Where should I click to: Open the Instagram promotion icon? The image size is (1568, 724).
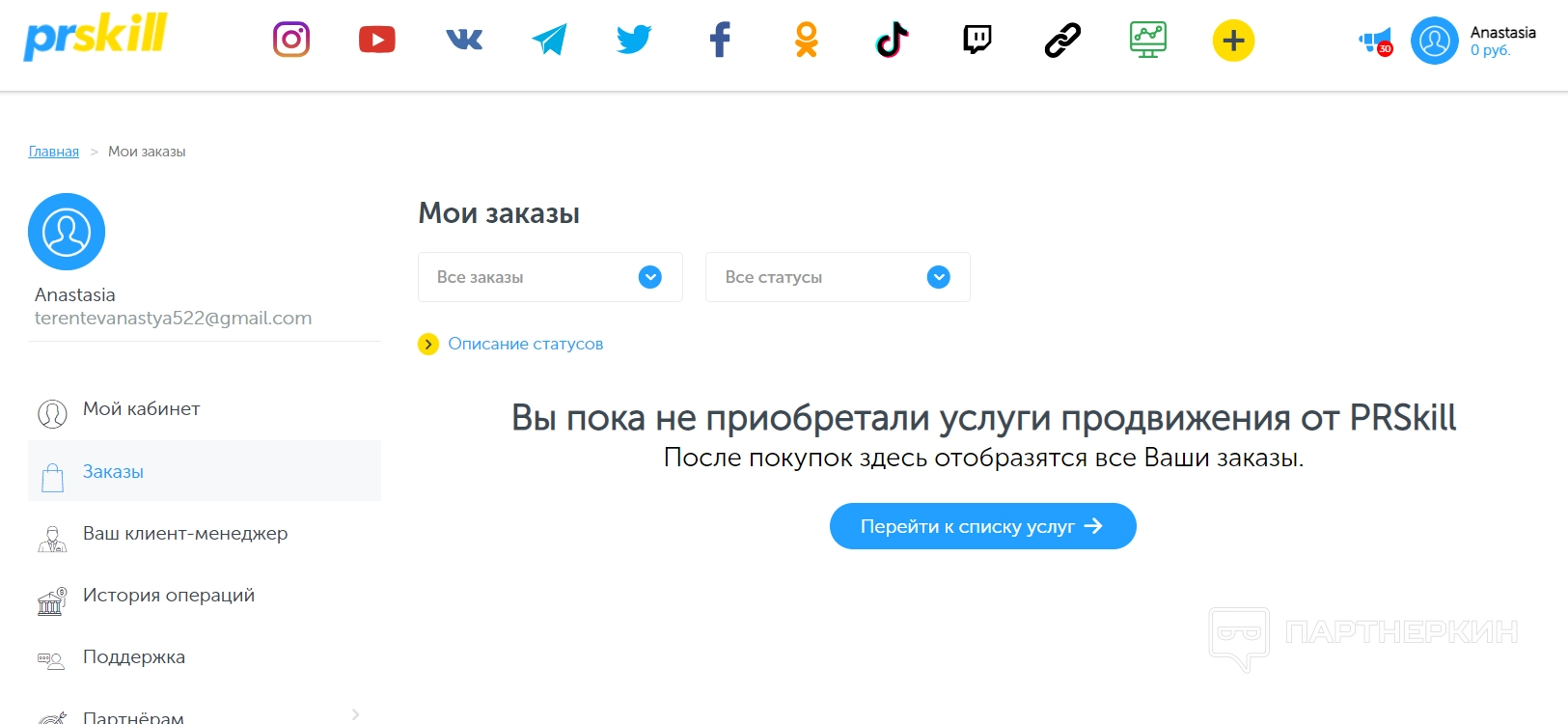click(x=291, y=40)
